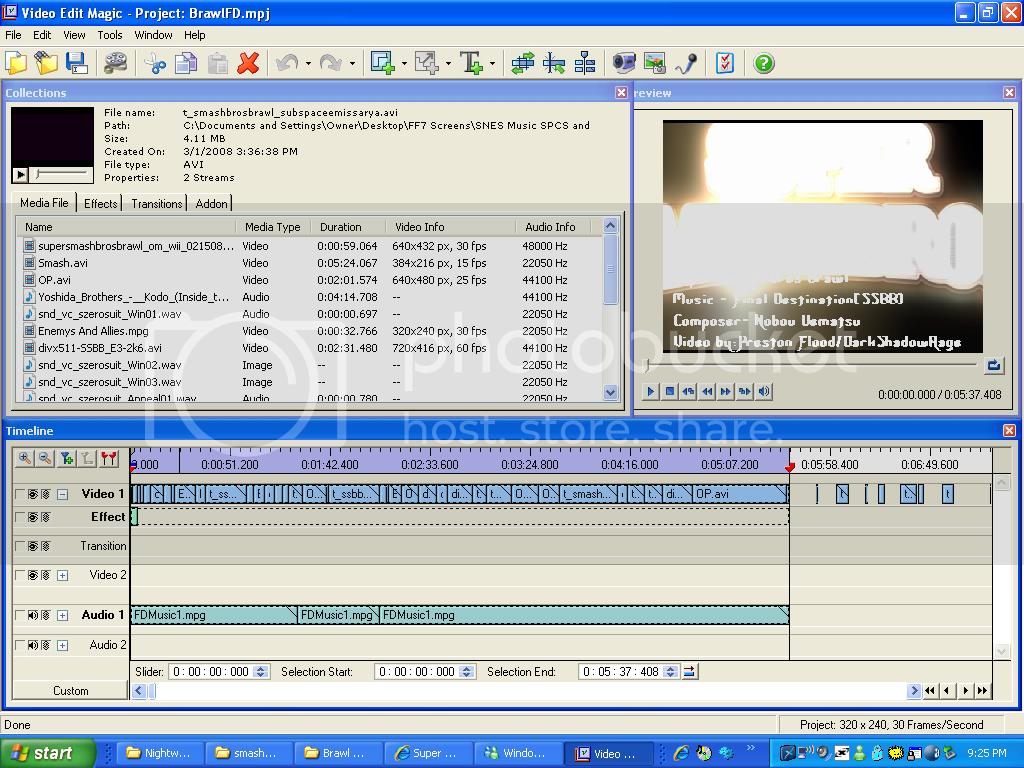Copy the selection using the toolbar Copy icon
This screenshot has width=1024, height=768.
click(x=186, y=63)
